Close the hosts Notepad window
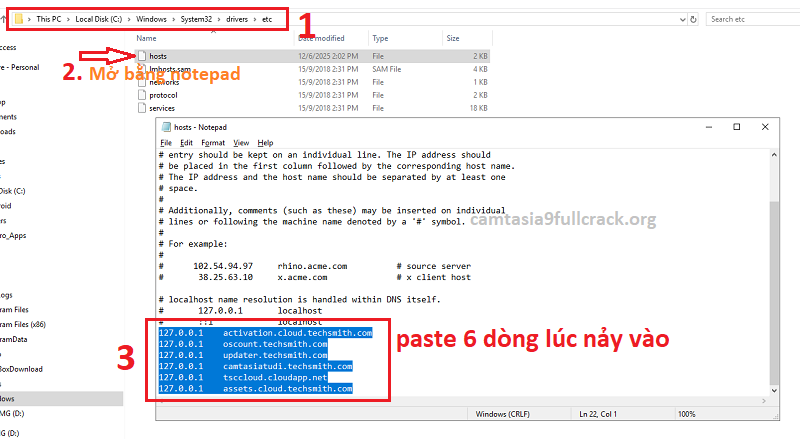The height and width of the screenshot is (439, 800). (x=765, y=127)
